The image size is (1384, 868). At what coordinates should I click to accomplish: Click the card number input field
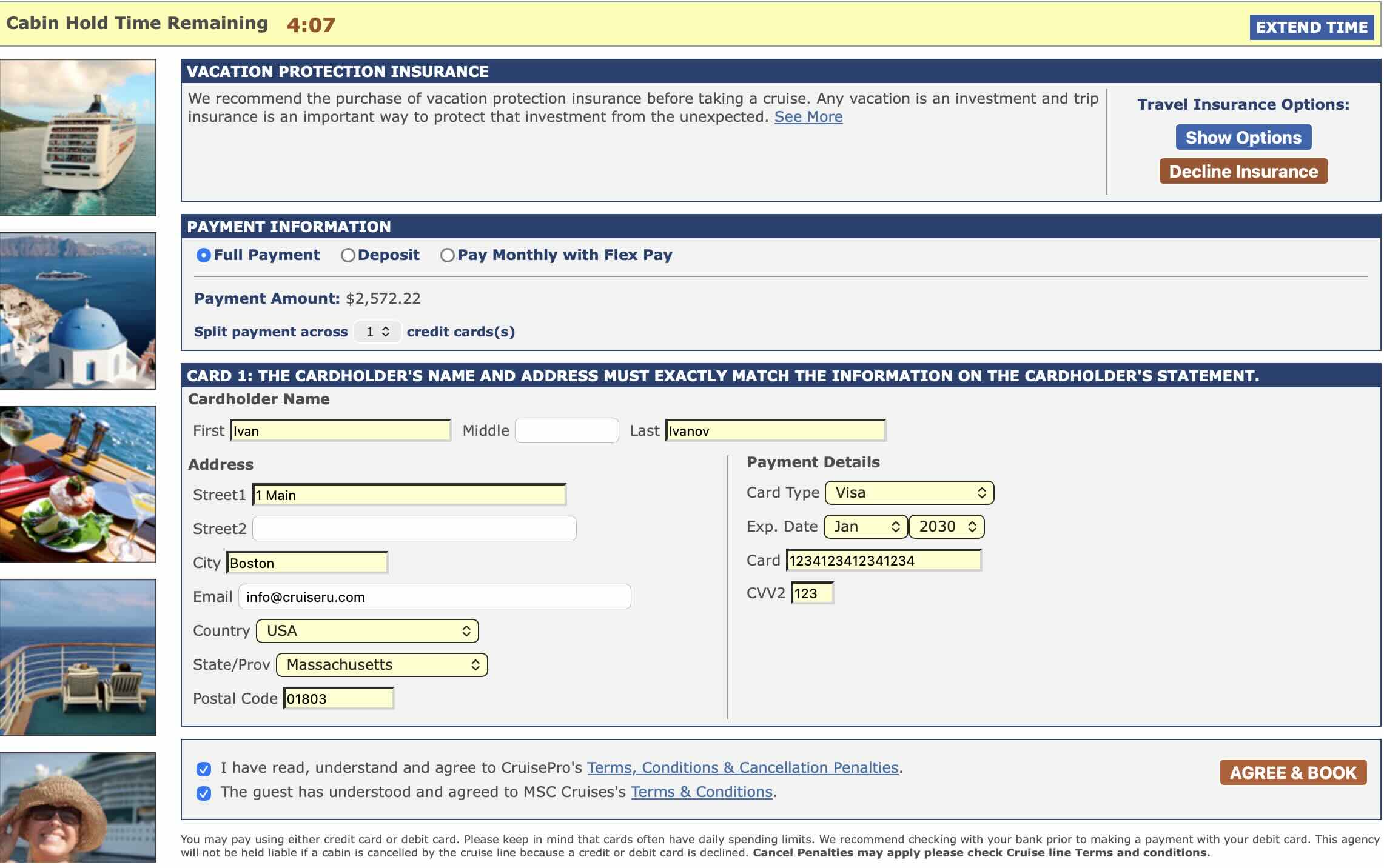[x=883, y=561]
